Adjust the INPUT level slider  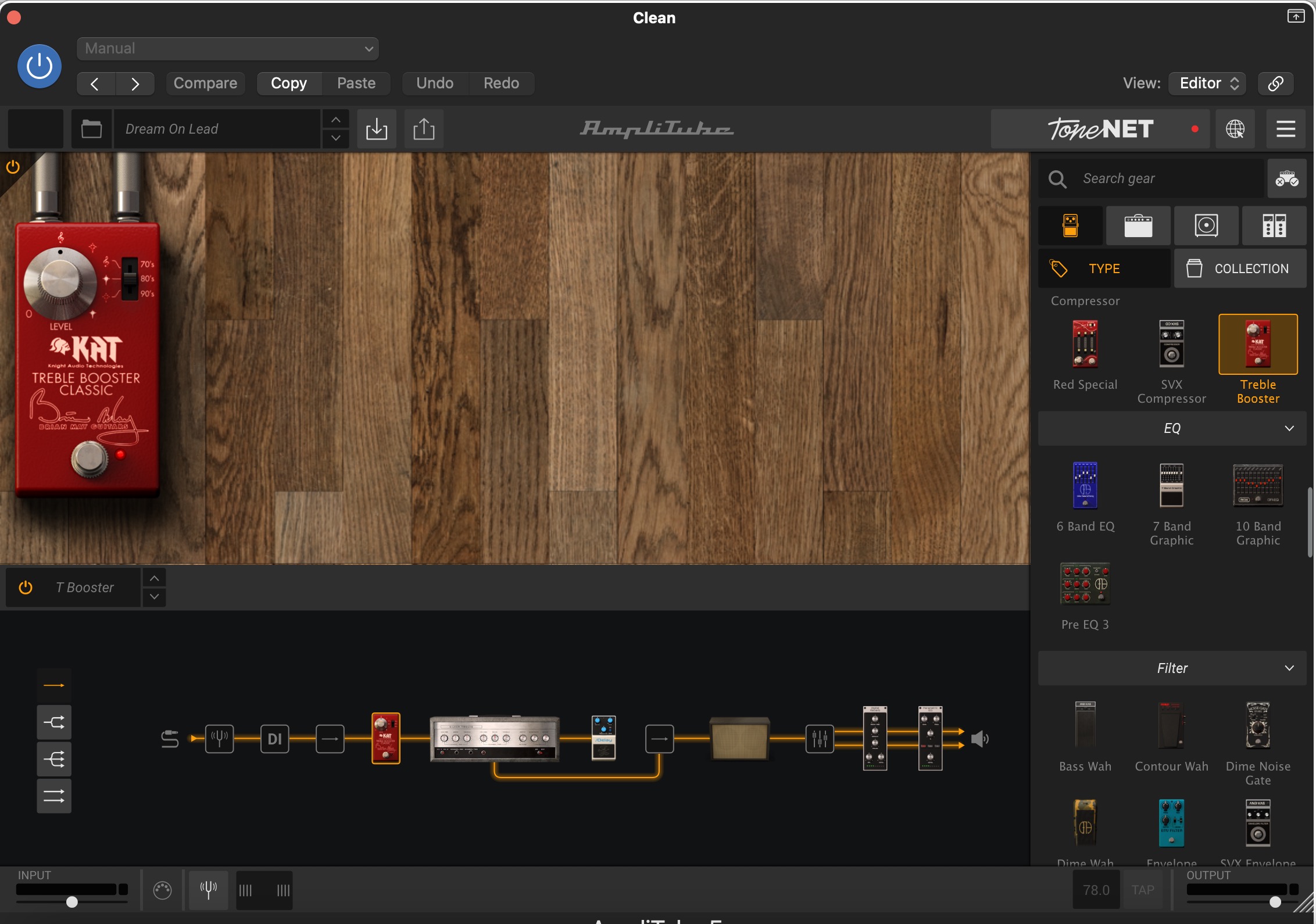(72, 901)
